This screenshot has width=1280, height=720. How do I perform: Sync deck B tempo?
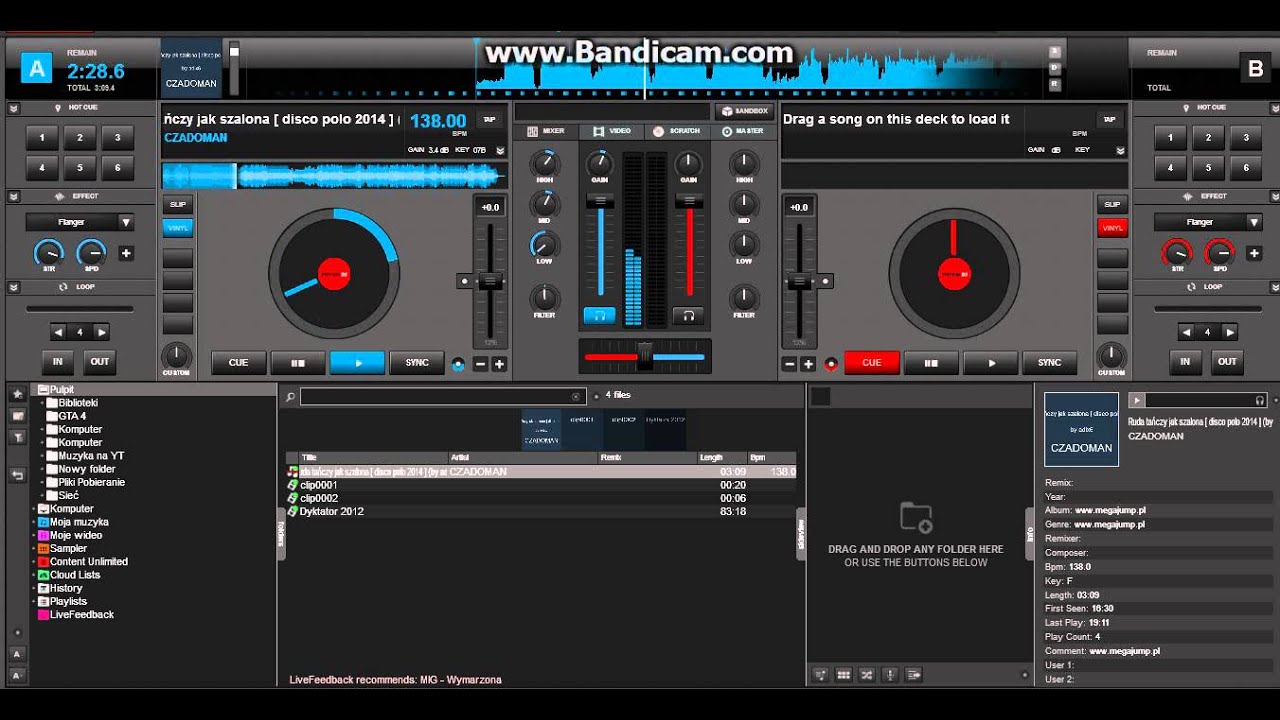[1050, 363]
